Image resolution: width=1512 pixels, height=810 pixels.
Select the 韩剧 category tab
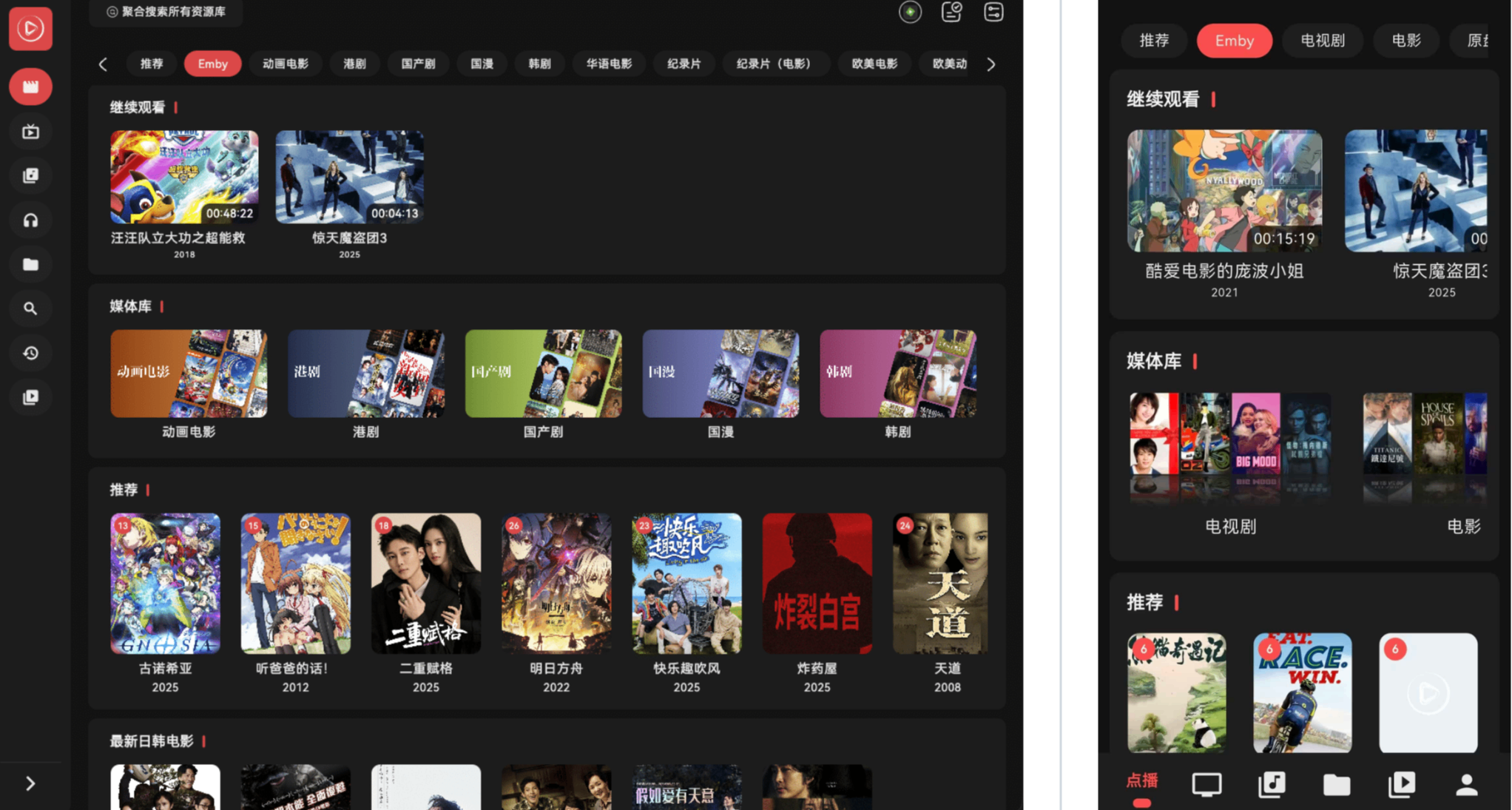pyautogui.click(x=539, y=64)
